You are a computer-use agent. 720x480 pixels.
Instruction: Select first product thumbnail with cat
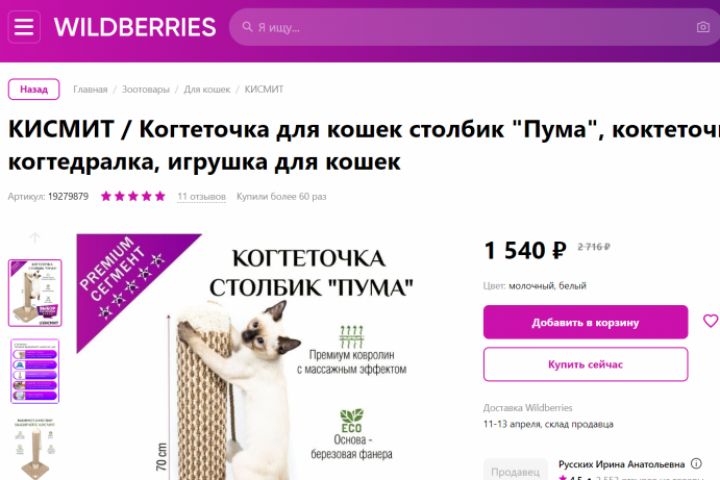(35, 293)
